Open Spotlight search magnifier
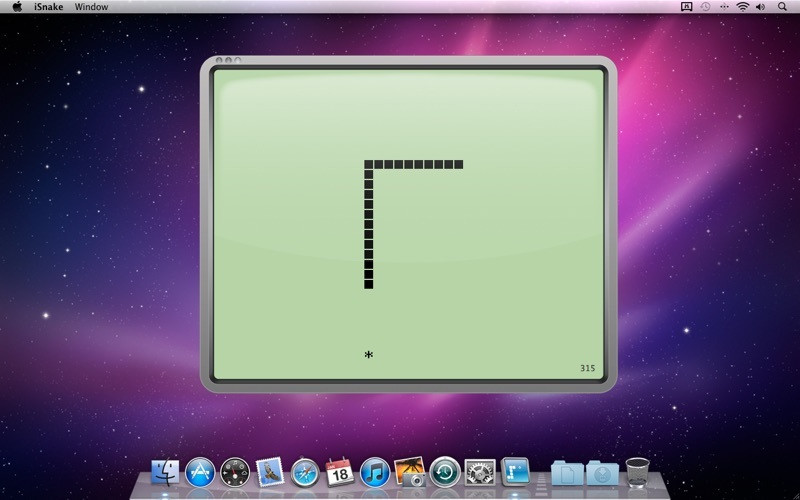Image resolution: width=800 pixels, height=500 pixels. (x=782, y=7)
